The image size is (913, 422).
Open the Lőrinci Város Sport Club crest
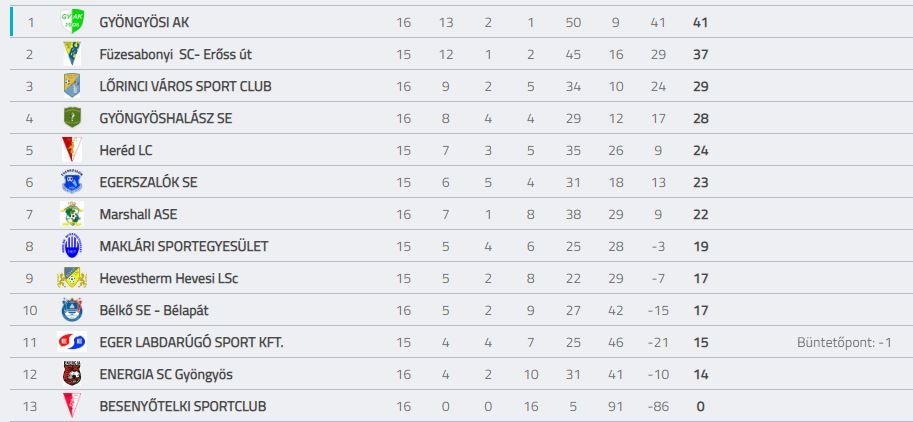tap(72, 86)
